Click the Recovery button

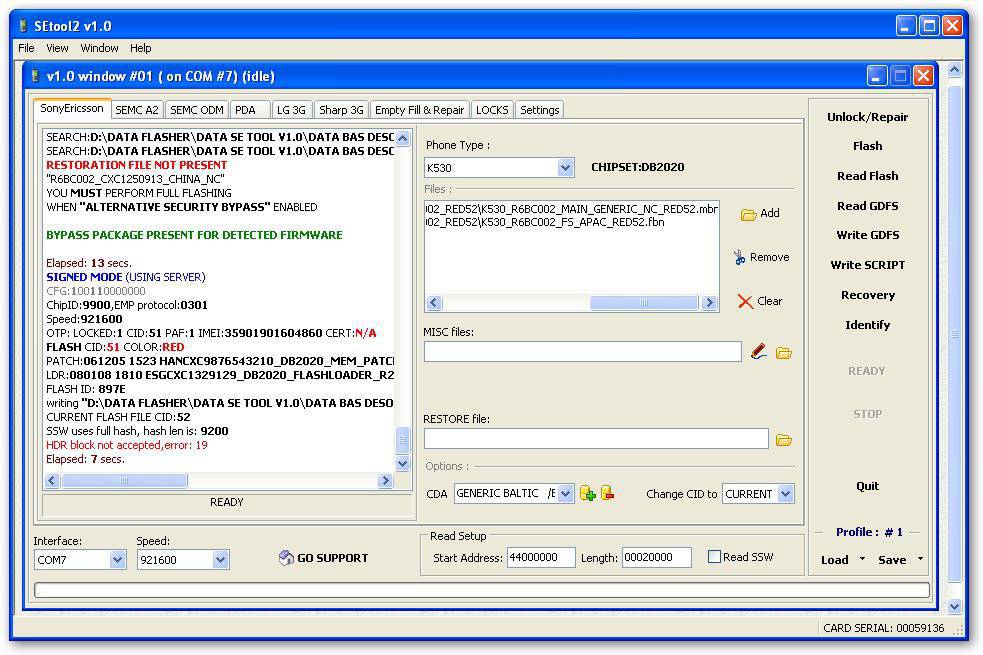(x=867, y=295)
